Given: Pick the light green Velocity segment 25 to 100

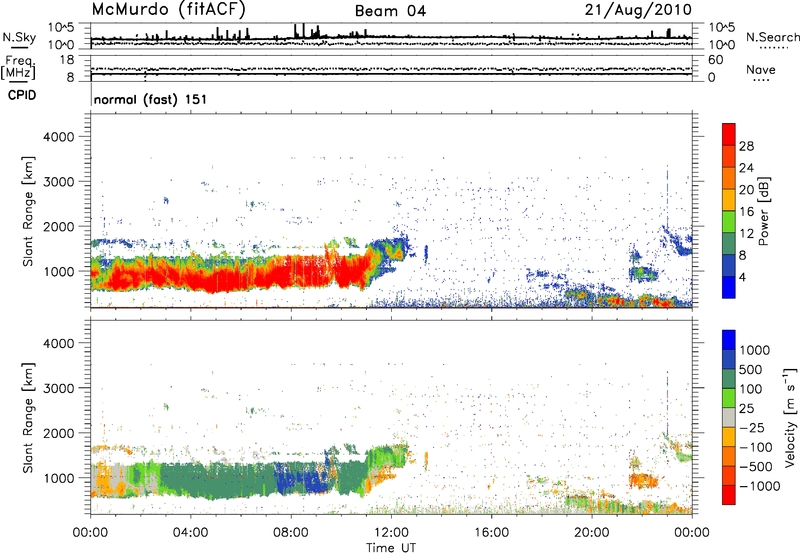Looking at the screenshot, I should (x=729, y=398).
